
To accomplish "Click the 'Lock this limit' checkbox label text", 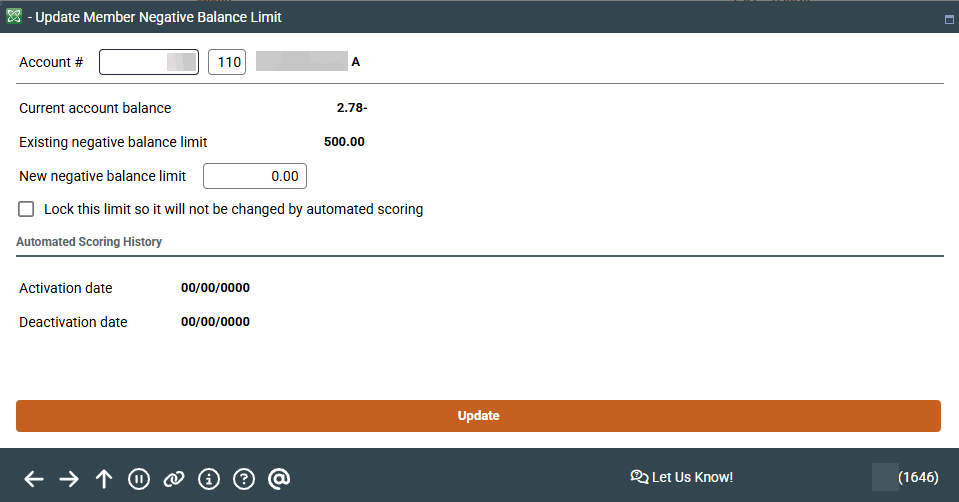I will 233,210.
